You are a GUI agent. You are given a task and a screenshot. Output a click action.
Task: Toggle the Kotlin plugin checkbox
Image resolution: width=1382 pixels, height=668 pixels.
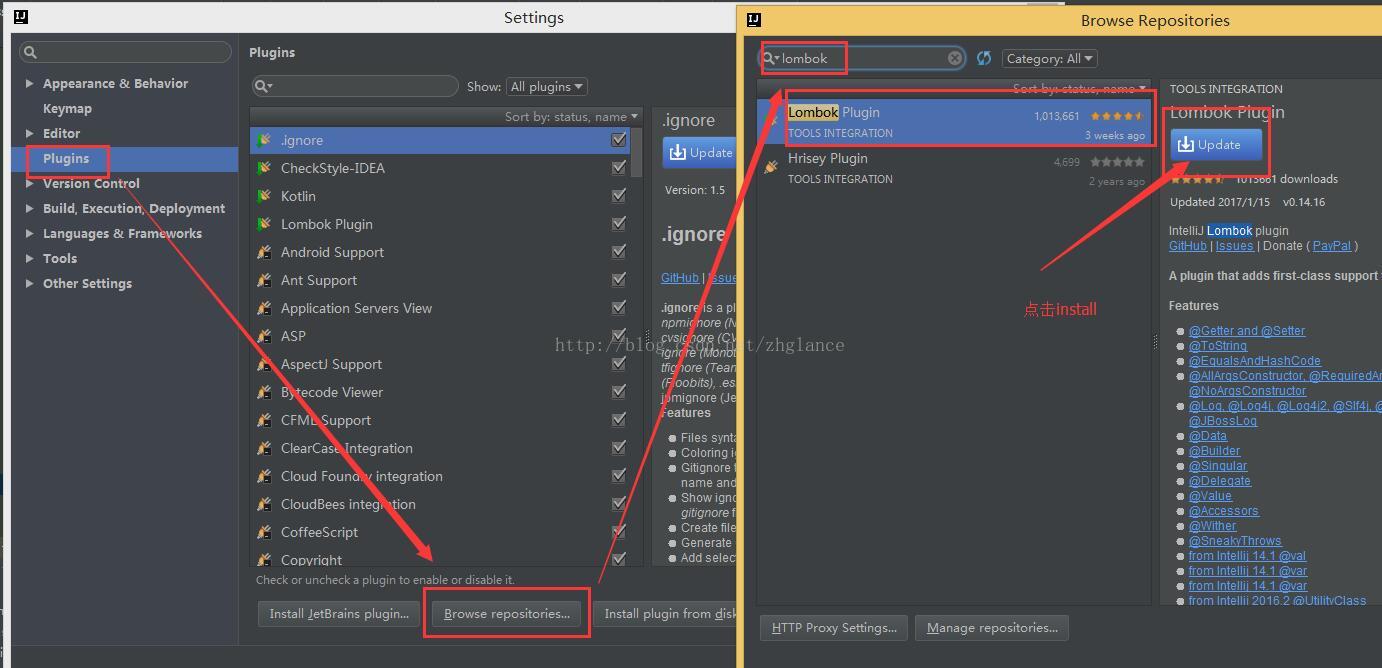[x=619, y=196]
